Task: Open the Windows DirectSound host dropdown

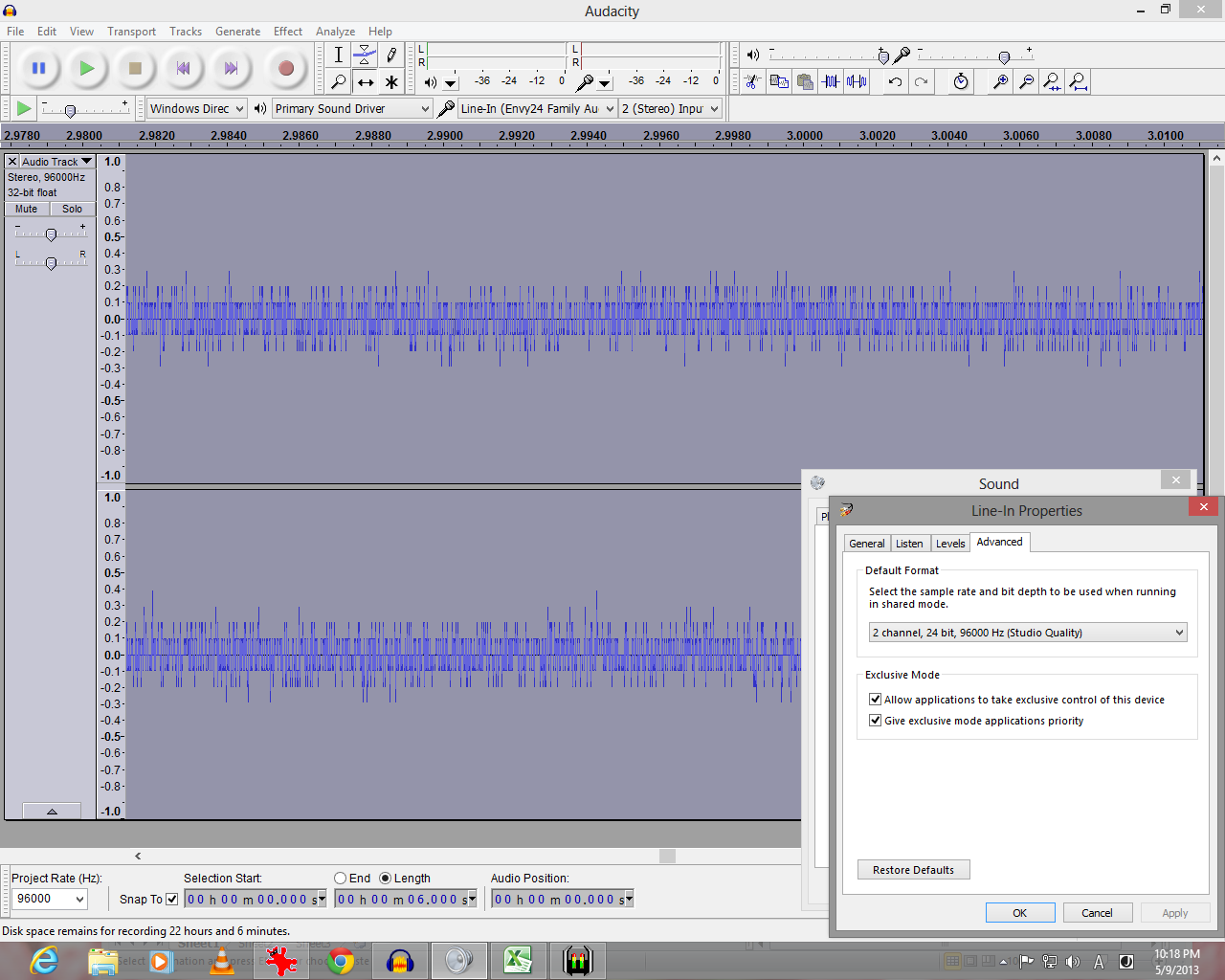Action: click(197, 108)
